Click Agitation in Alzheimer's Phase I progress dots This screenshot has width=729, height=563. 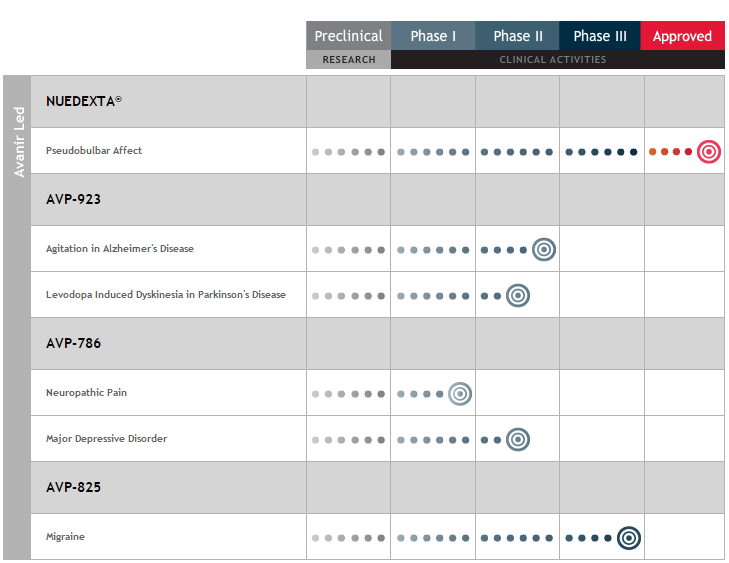coord(433,250)
